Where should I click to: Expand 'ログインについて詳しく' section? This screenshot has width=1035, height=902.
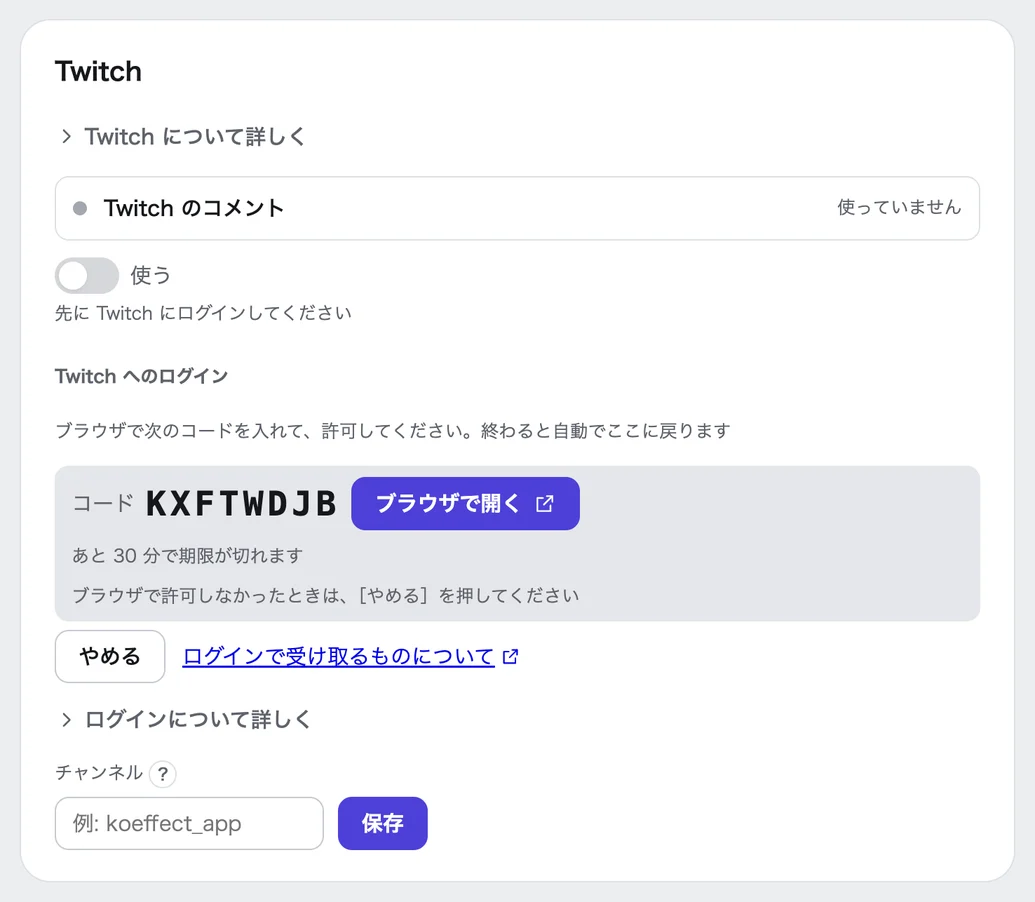[185, 719]
